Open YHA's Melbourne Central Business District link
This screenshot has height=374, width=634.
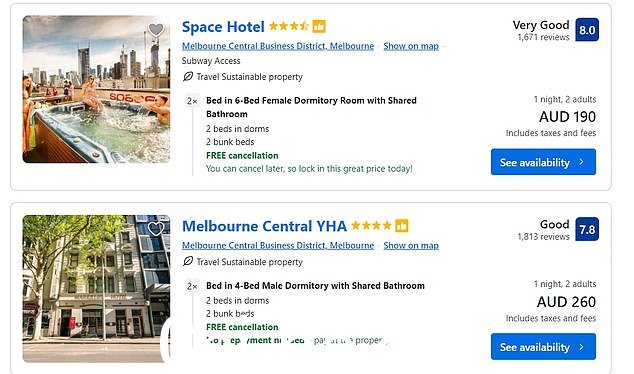[x=278, y=245]
